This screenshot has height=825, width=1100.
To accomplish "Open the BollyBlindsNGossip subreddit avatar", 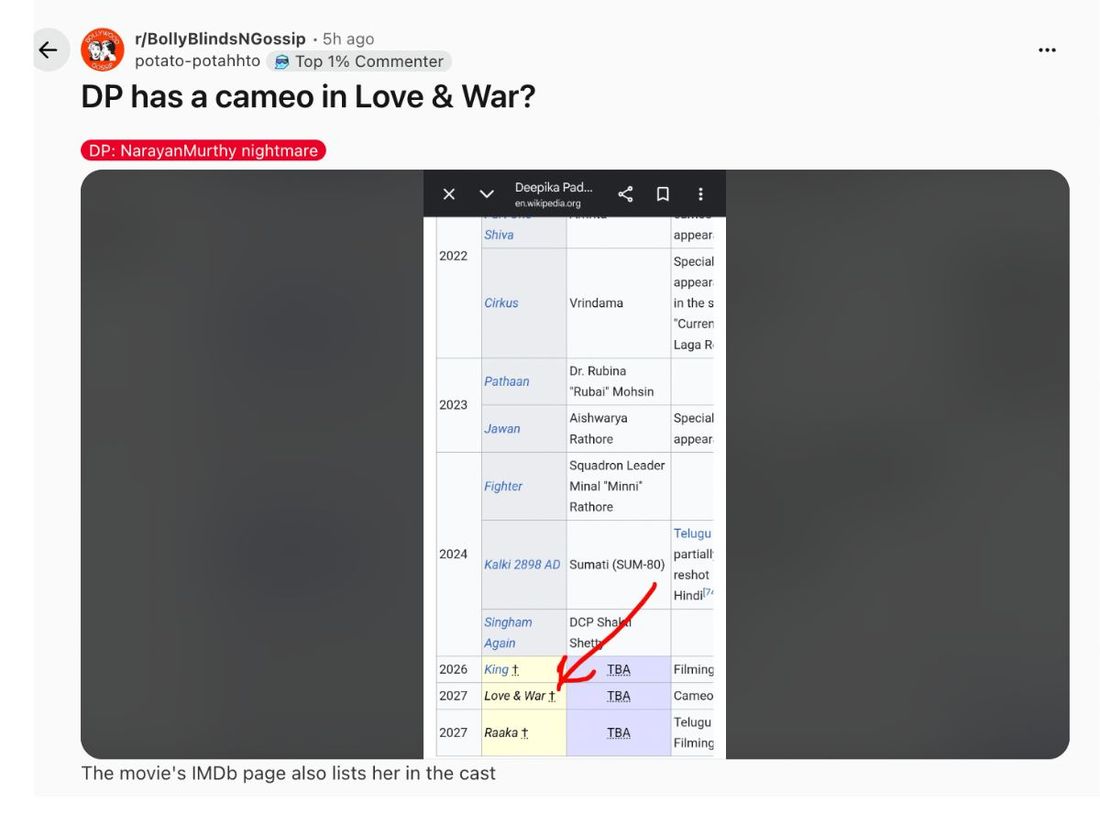I will pyautogui.click(x=102, y=50).
